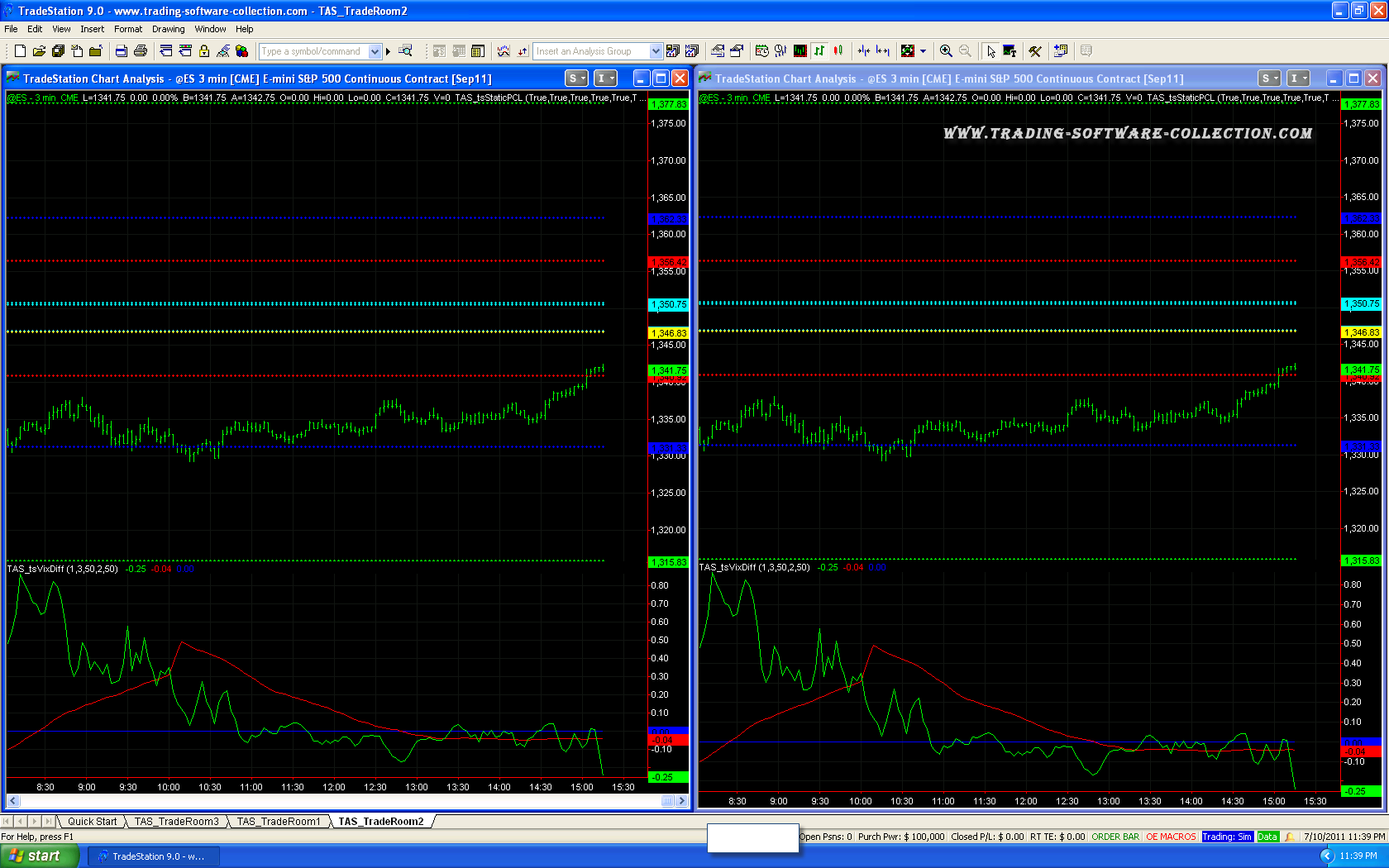Toggle OE MACROS in status bar
This screenshot has height=868, width=1389.
pyautogui.click(x=1171, y=837)
